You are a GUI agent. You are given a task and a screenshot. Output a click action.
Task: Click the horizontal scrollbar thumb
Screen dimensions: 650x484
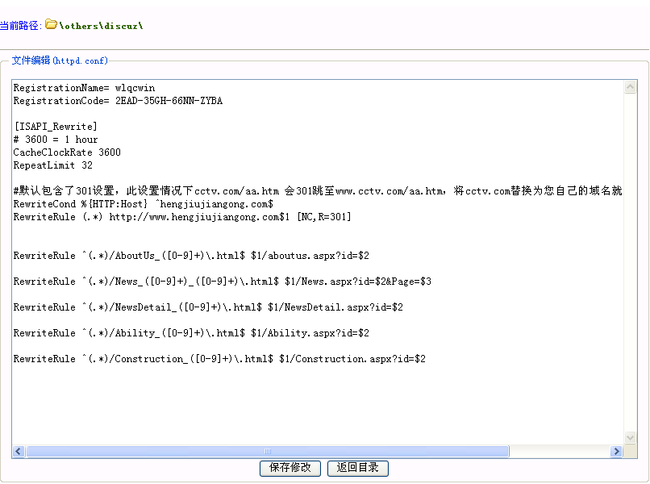(268, 451)
